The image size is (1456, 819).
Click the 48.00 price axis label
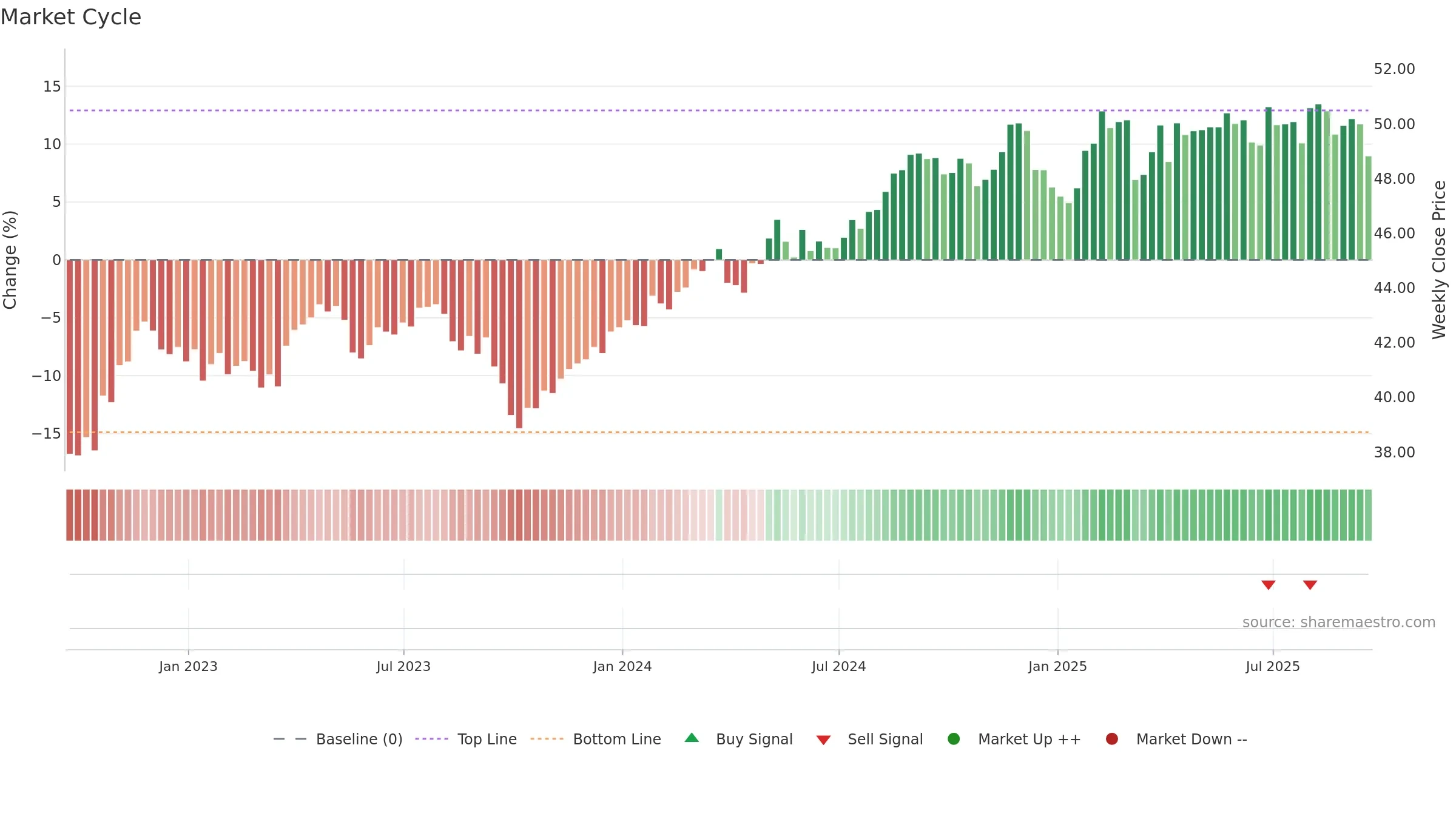(x=1394, y=179)
